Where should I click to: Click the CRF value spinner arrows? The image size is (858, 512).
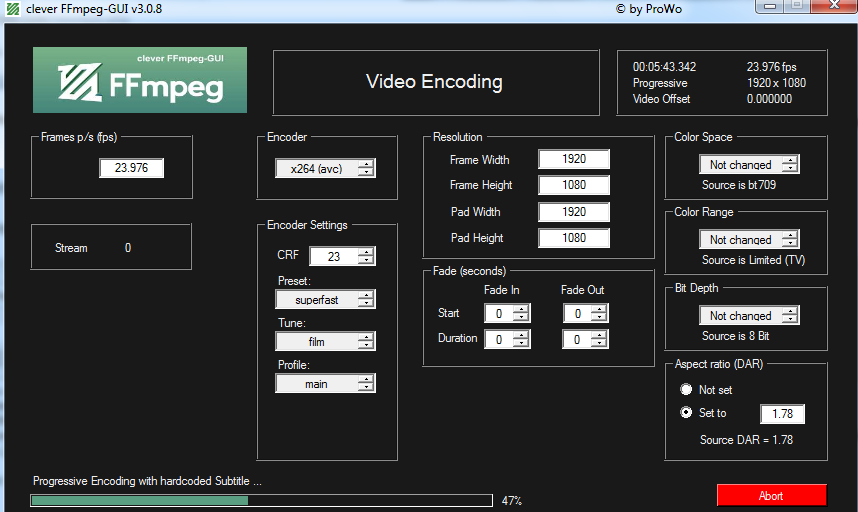[x=366, y=256]
